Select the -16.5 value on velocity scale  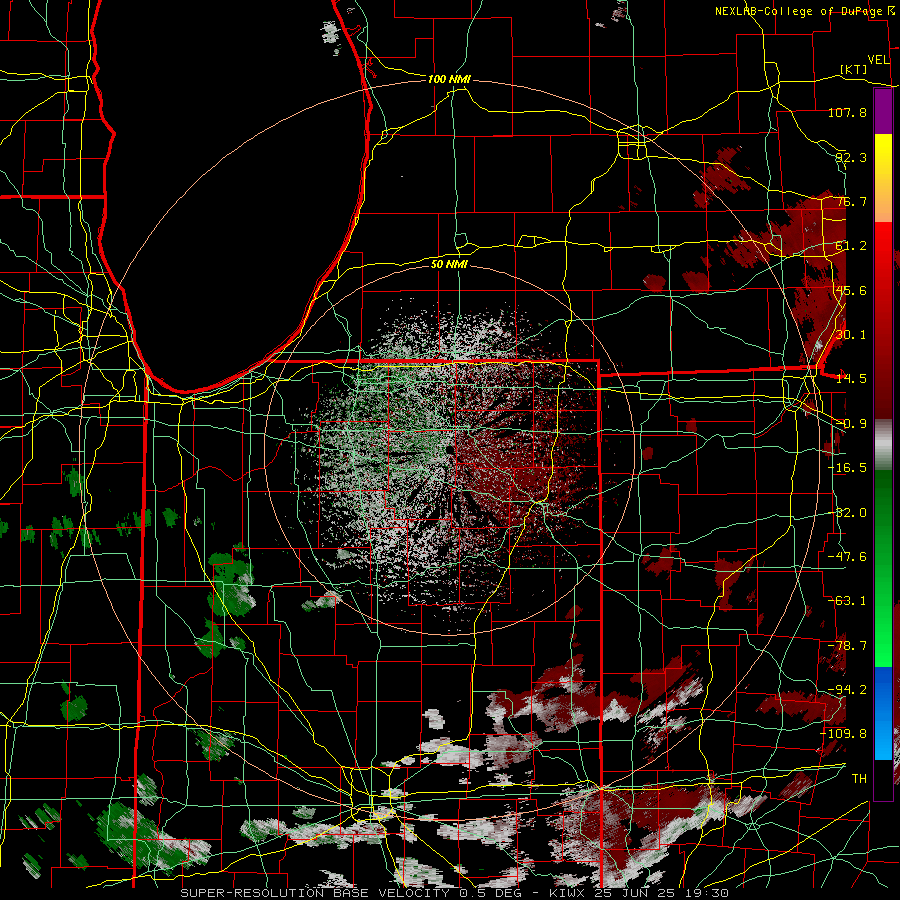point(847,468)
